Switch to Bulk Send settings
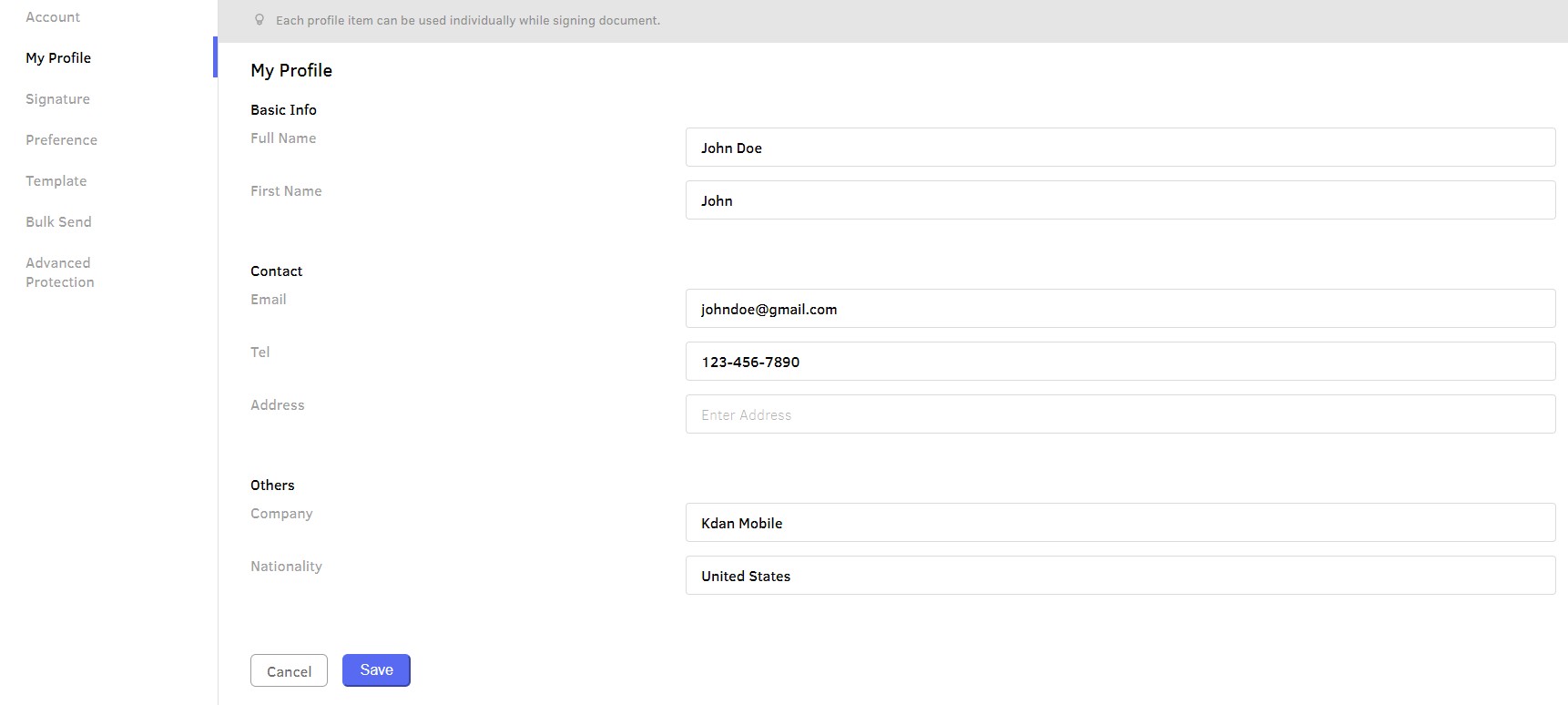This screenshot has height=705, width=1568. click(x=58, y=221)
